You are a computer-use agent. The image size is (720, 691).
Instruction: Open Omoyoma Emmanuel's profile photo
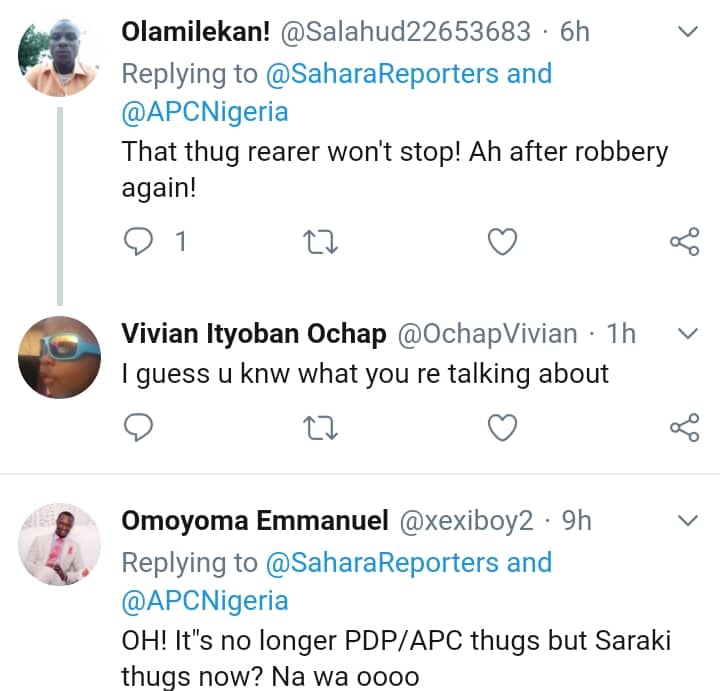coord(59,544)
